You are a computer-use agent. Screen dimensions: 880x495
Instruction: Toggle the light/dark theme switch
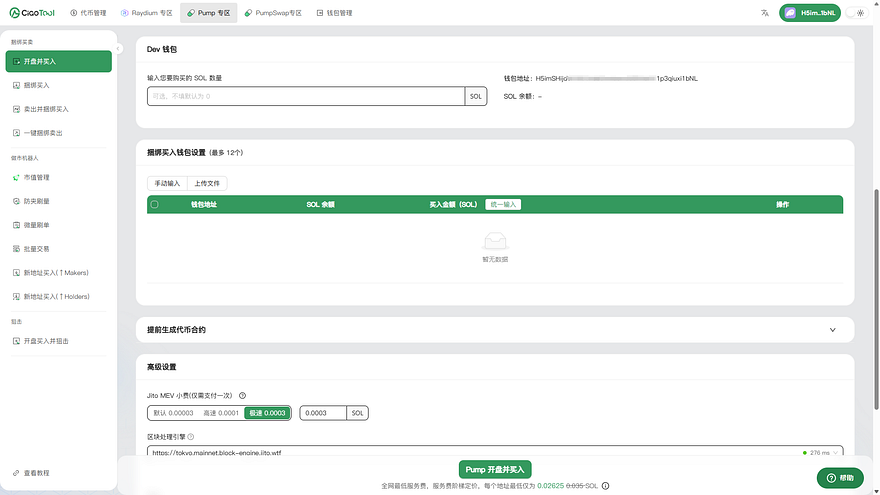pyautogui.click(x=856, y=13)
